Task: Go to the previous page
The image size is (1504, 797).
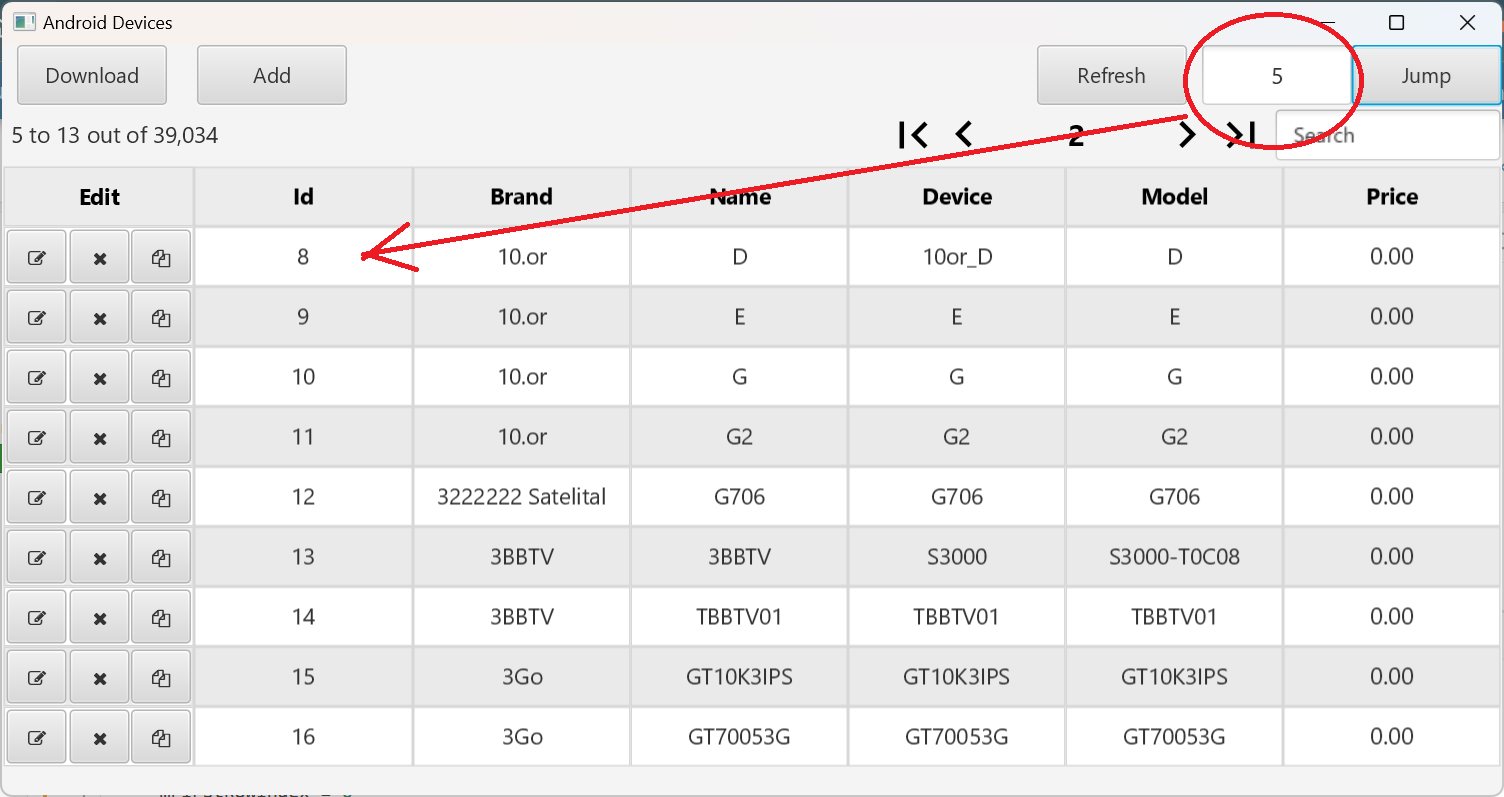Action: [964, 135]
